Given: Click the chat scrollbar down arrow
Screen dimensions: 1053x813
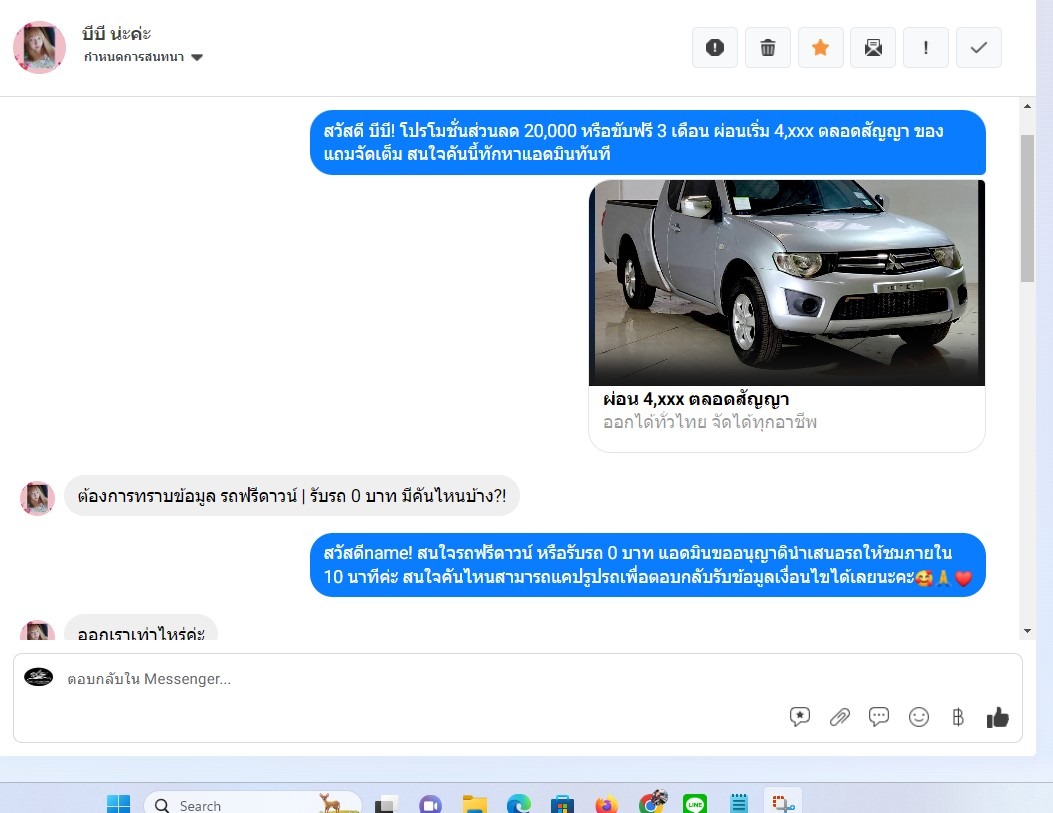Looking at the screenshot, I should coord(1026,631).
